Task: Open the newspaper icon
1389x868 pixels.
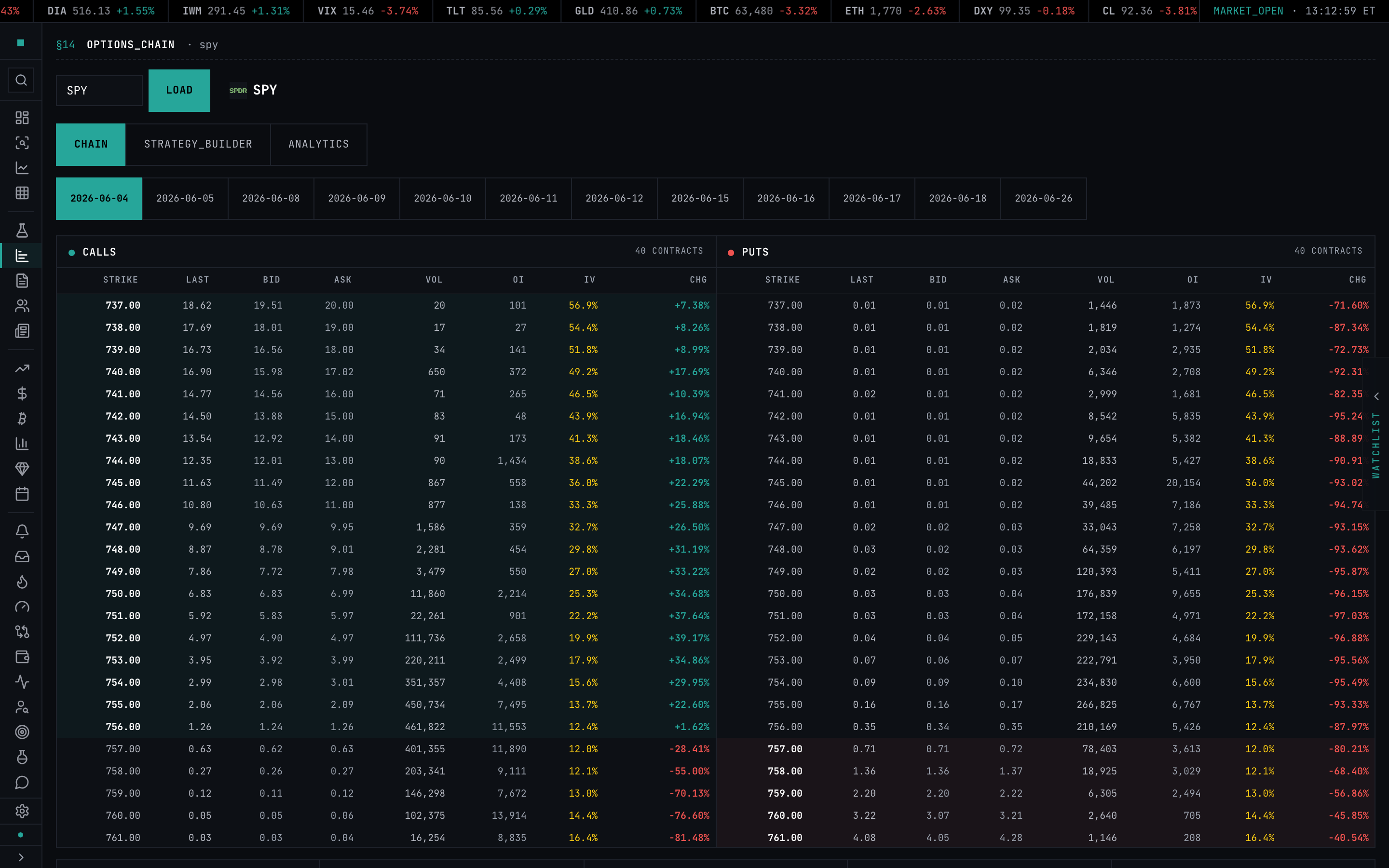Action: pos(22,331)
